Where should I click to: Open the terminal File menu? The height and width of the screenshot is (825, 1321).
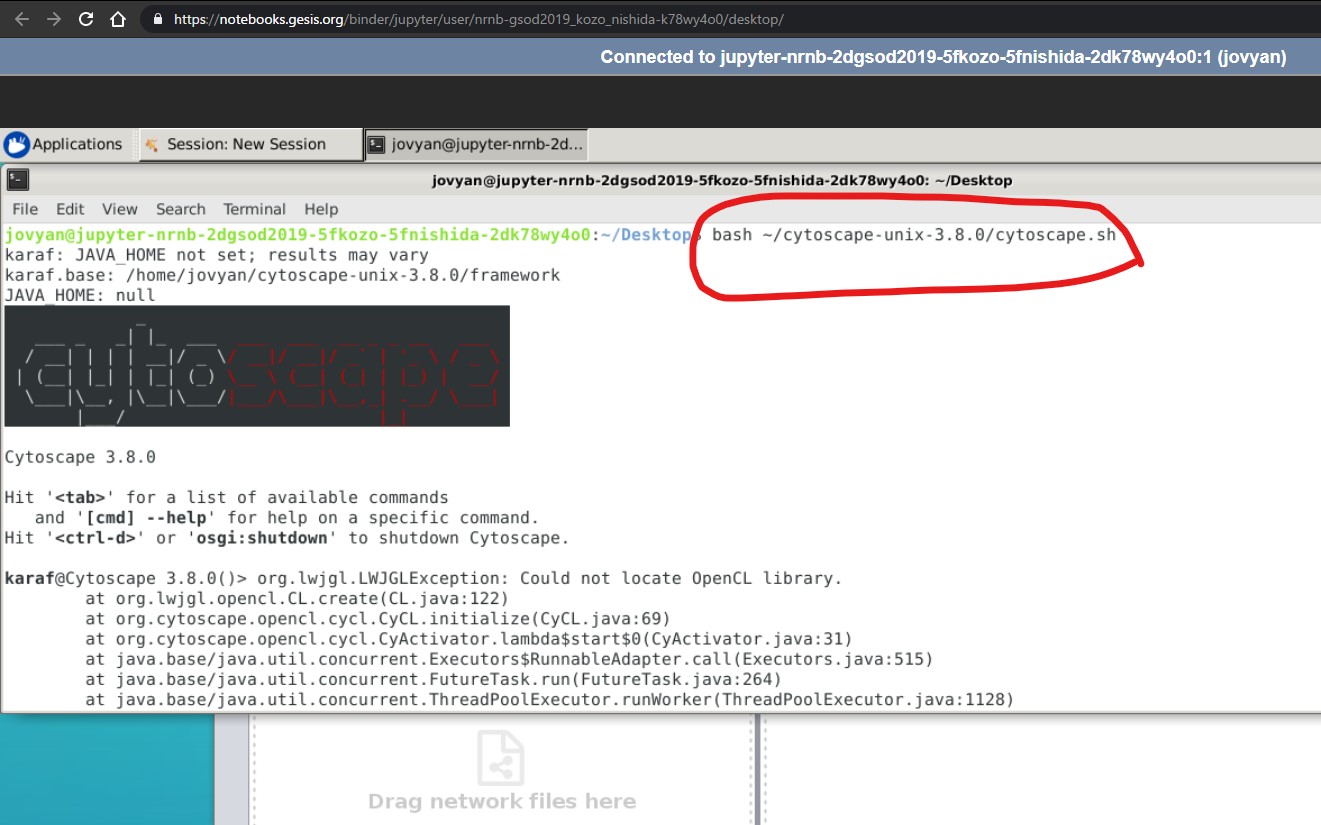[25, 209]
